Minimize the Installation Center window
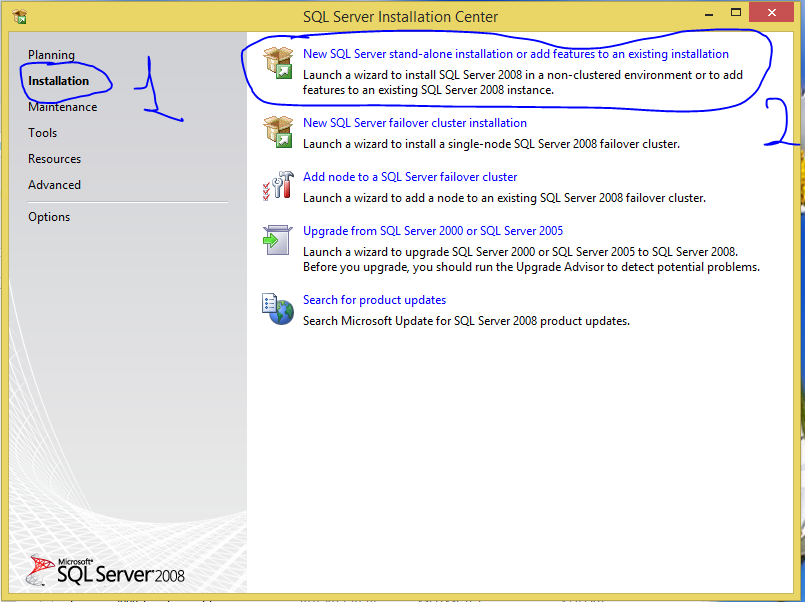The width and height of the screenshot is (805, 602). pyautogui.click(x=709, y=13)
